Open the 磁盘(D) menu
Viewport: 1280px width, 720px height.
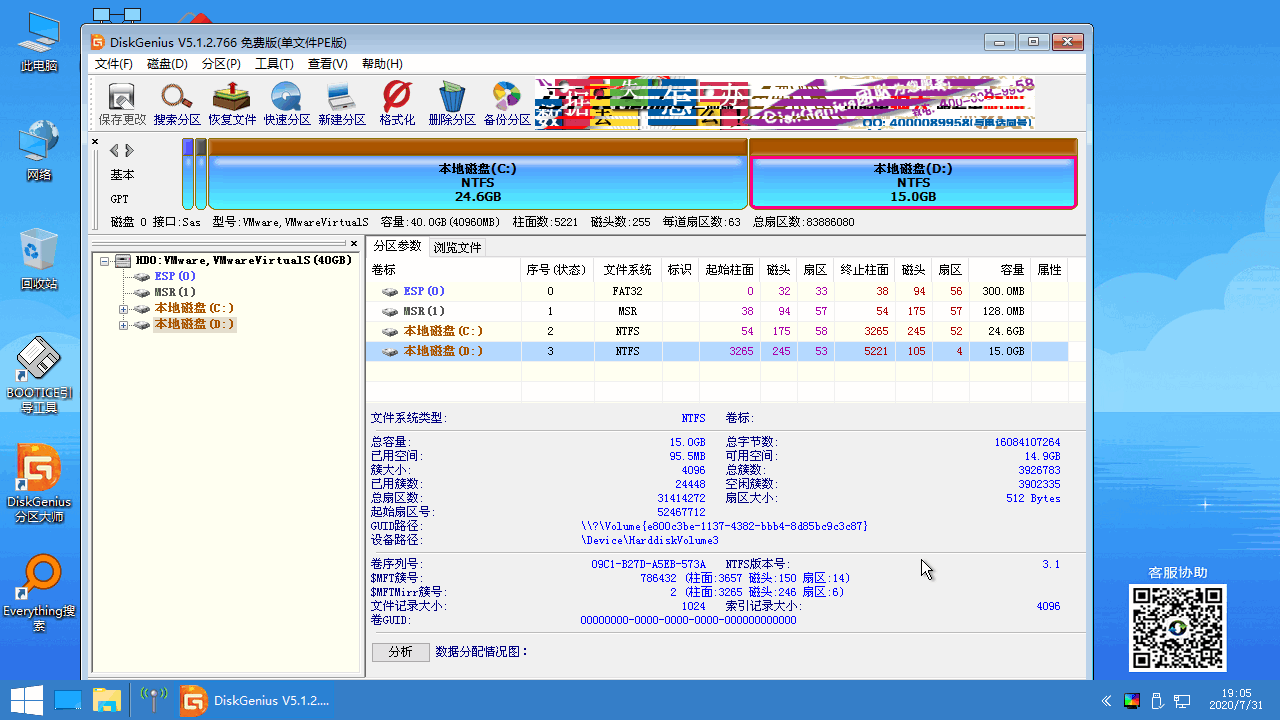click(167, 64)
